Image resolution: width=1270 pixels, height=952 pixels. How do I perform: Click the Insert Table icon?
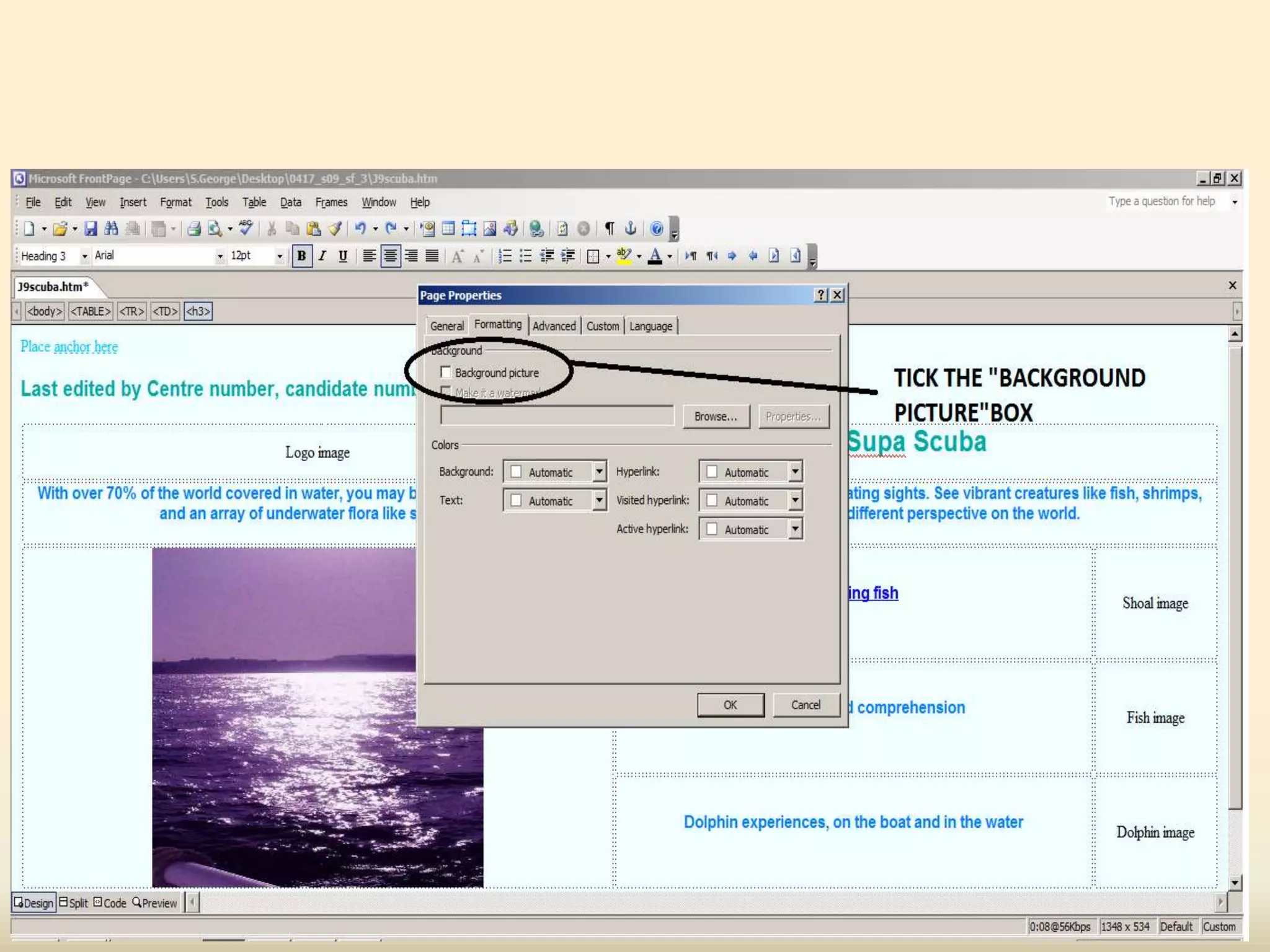click(448, 229)
